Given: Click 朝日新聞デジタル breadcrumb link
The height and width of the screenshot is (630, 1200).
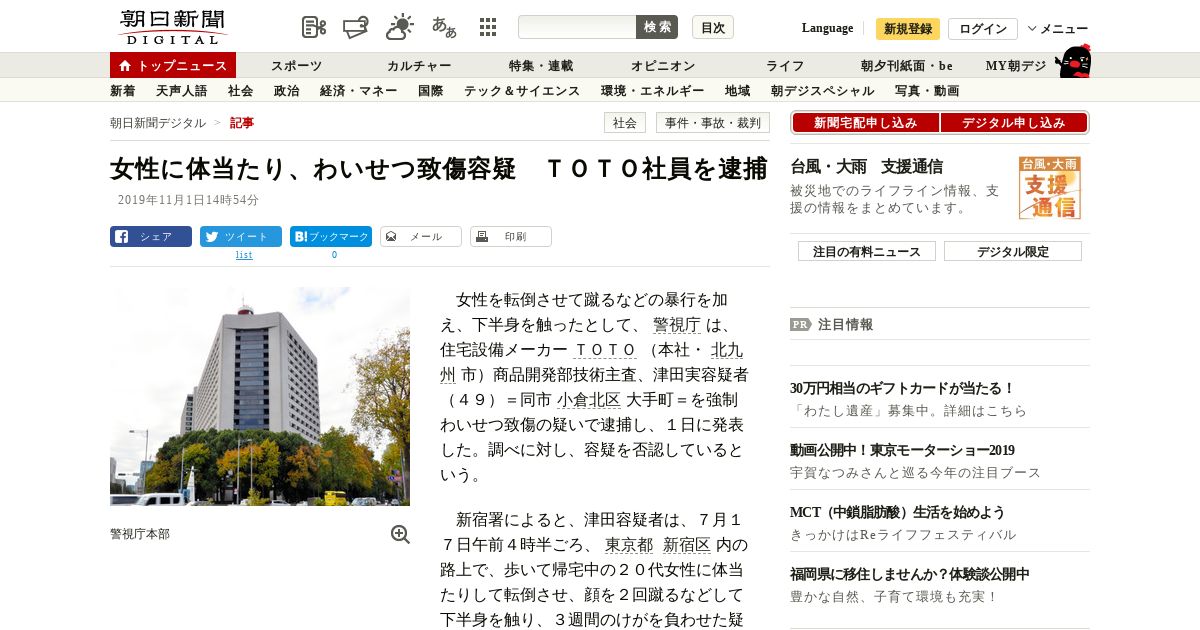Looking at the screenshot, I should 158,123.
